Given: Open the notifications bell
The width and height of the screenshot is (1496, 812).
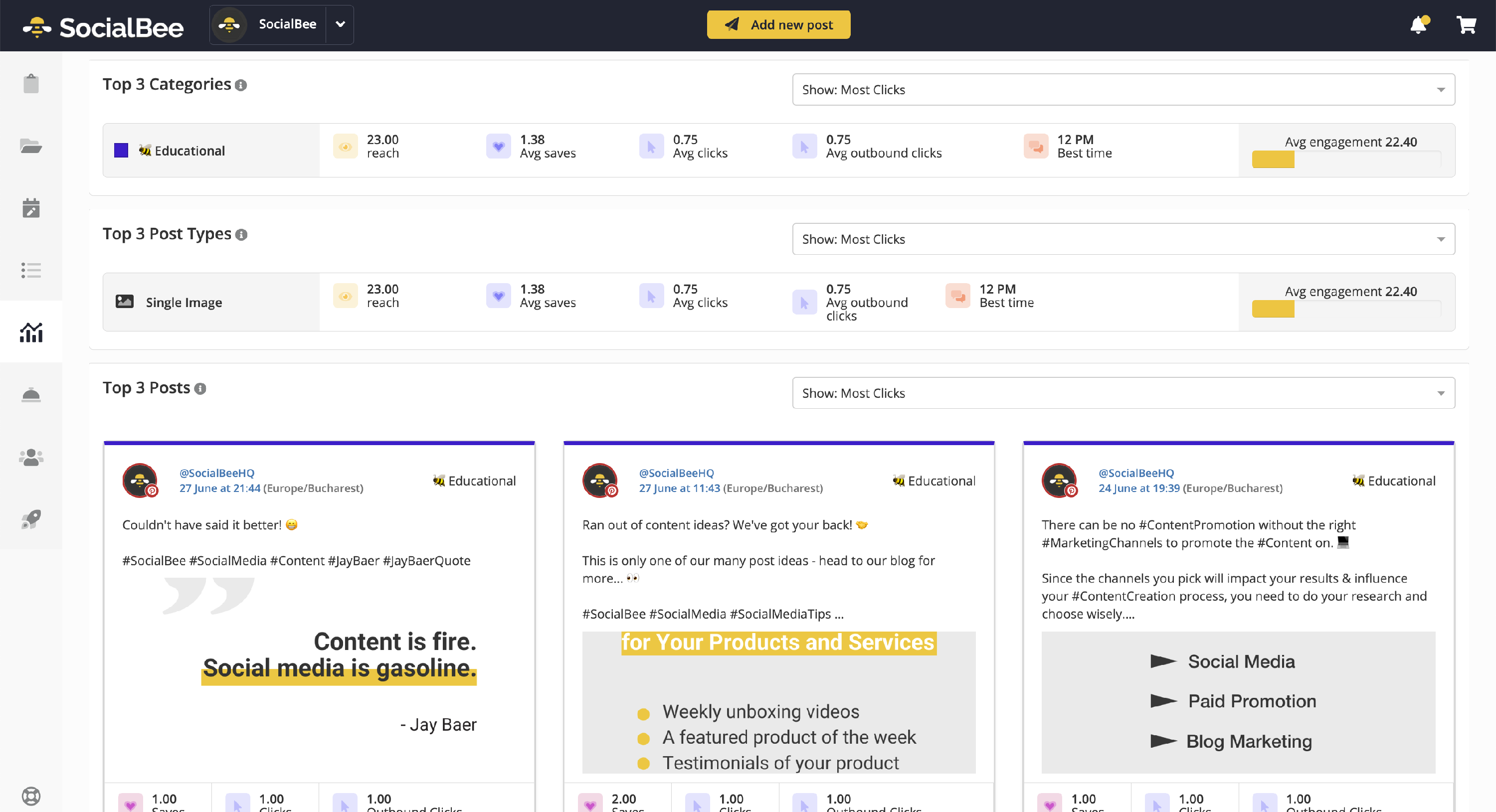Looking at the screenshot, I should pyautogui.click(x=1419, y=24).
